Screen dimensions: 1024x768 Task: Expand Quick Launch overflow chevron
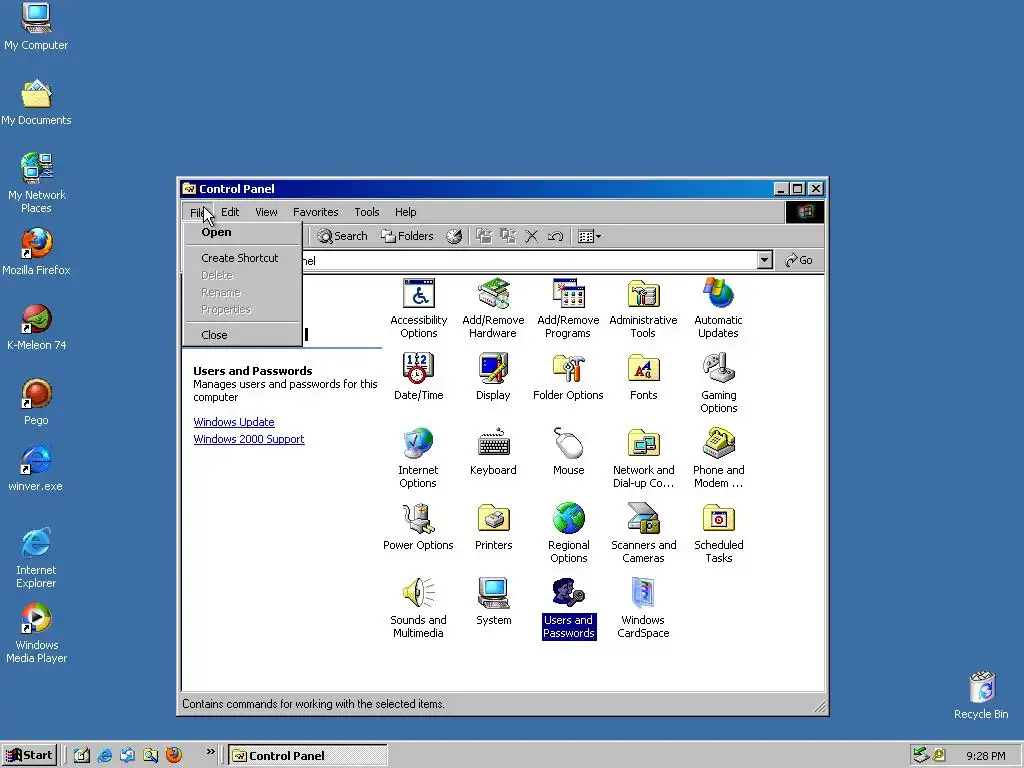coord(210,752)
